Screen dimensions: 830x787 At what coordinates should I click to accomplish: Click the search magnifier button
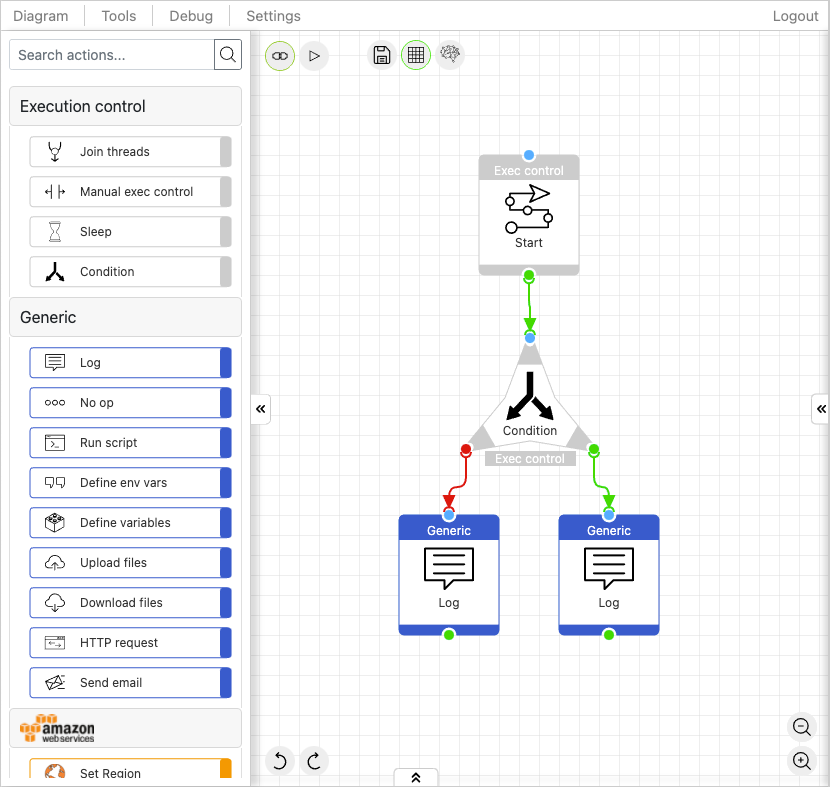(228, 55)
